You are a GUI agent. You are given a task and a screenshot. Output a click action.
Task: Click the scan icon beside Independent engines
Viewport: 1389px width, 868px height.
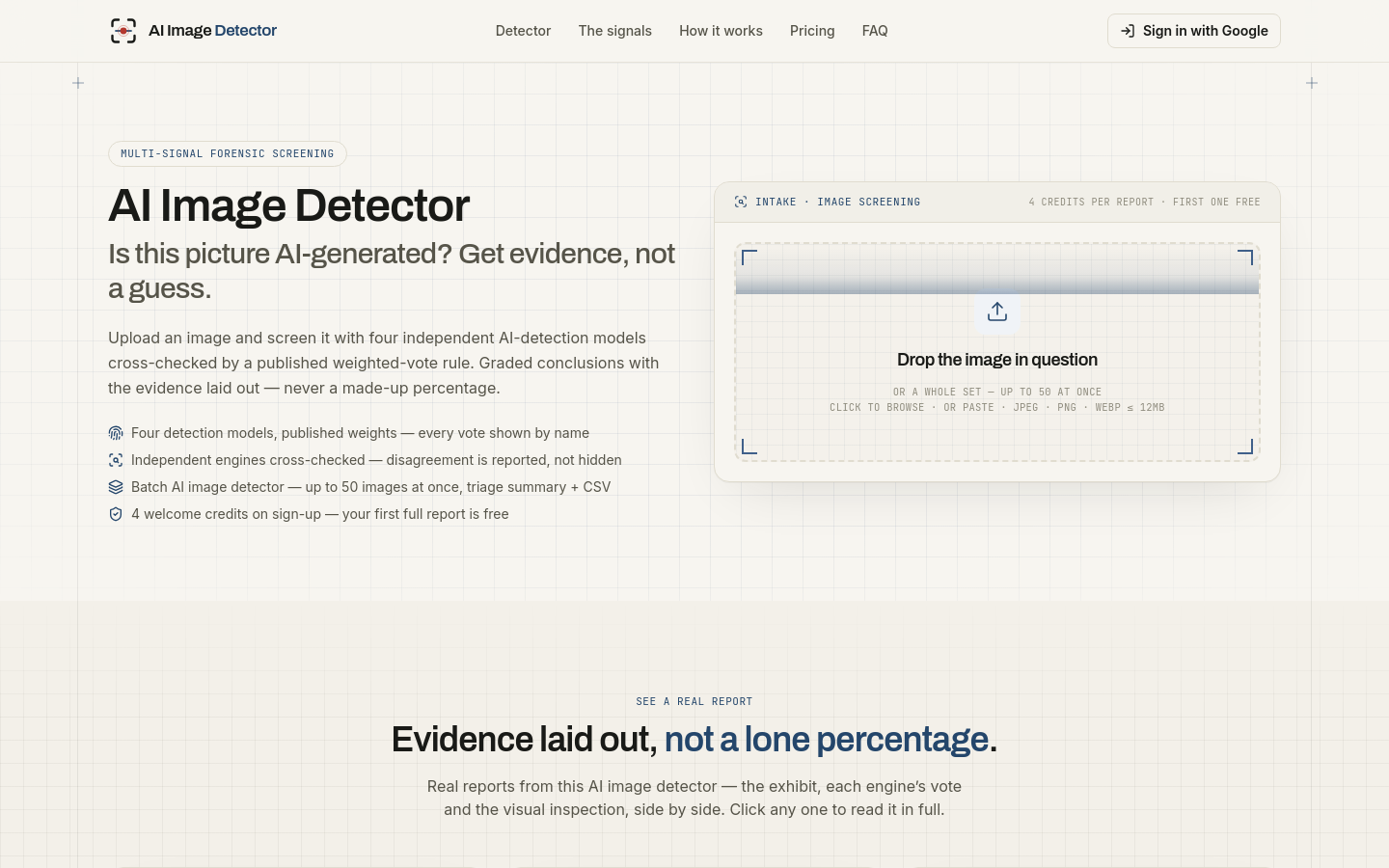116,460
